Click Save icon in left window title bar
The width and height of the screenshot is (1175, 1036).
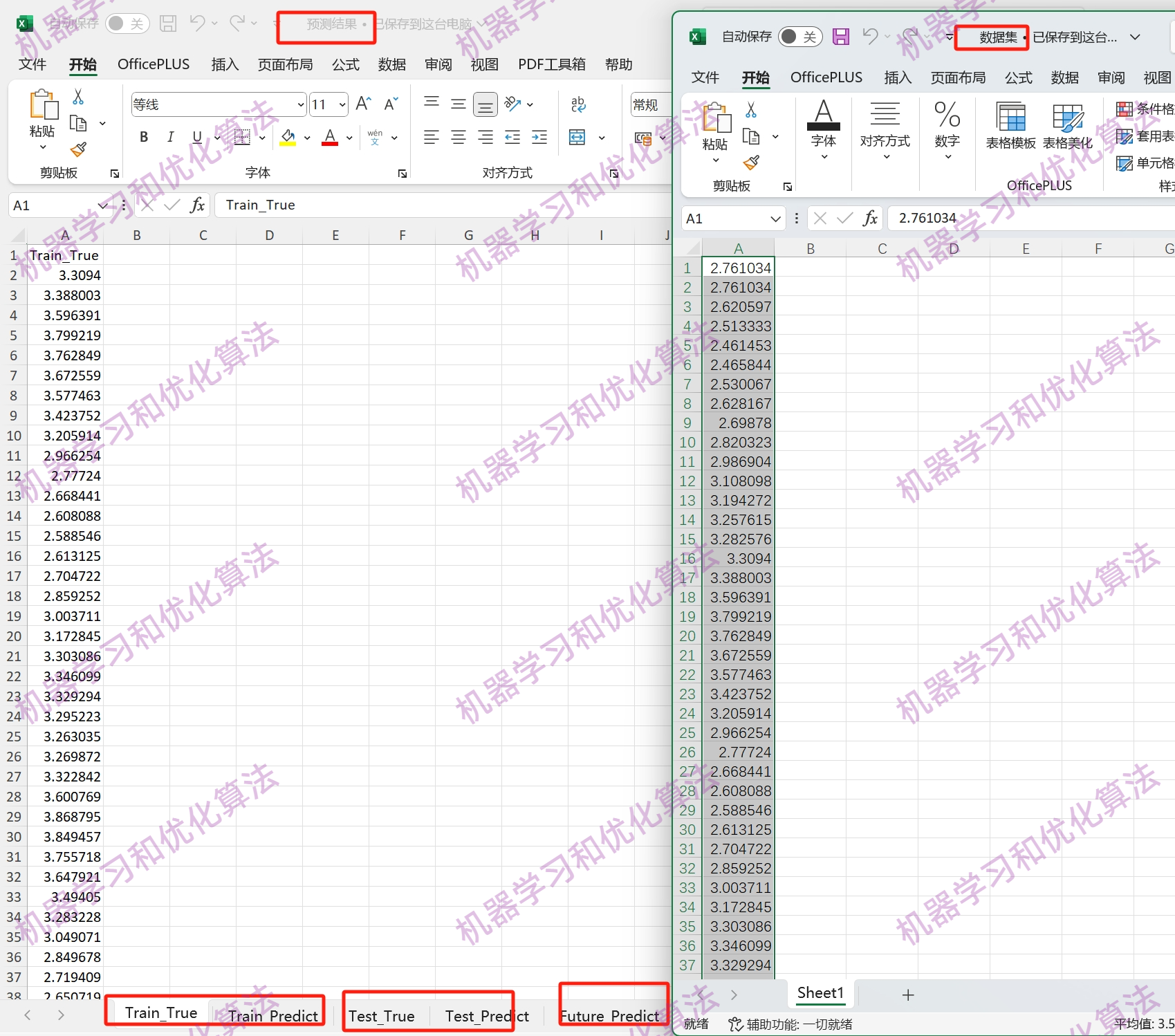point(168,24)
